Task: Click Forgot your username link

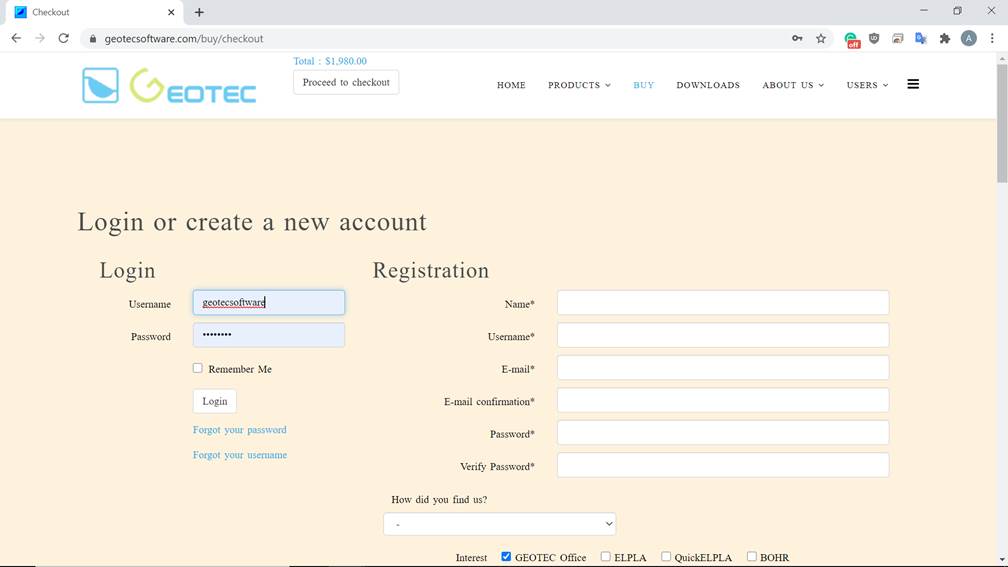Action: click(x=240, y=454)
